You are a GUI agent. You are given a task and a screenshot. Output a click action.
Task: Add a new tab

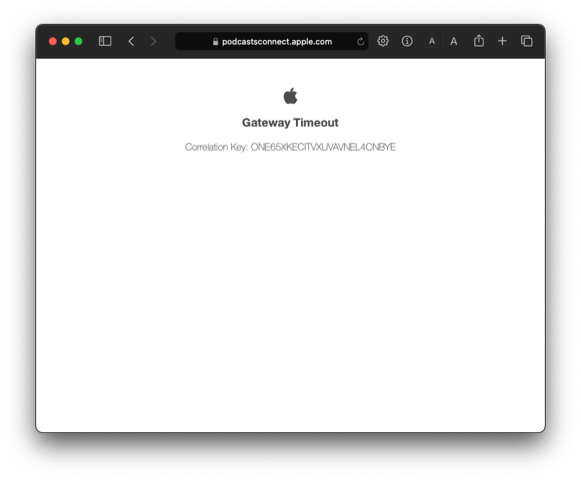[x=502, y=41]
